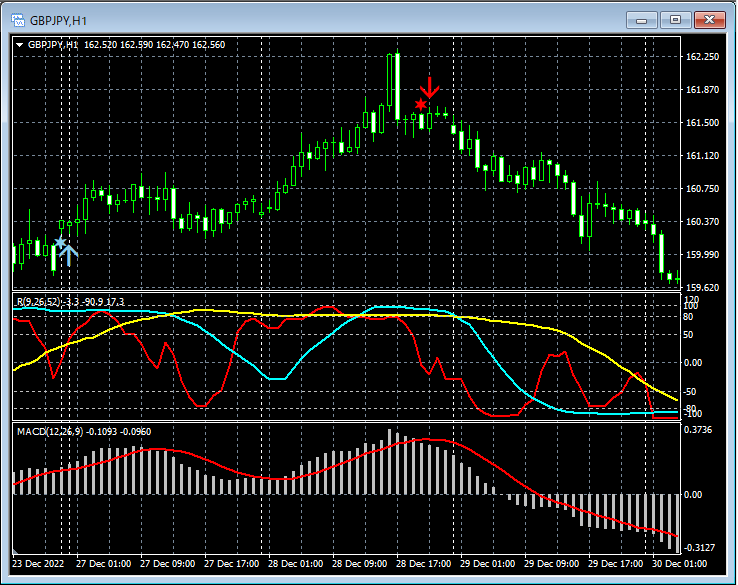Click 28 Dec 17:00 on time axis
Image resolution: width=738 pixels, height=585 pixels.
click(x=423, y=564)
